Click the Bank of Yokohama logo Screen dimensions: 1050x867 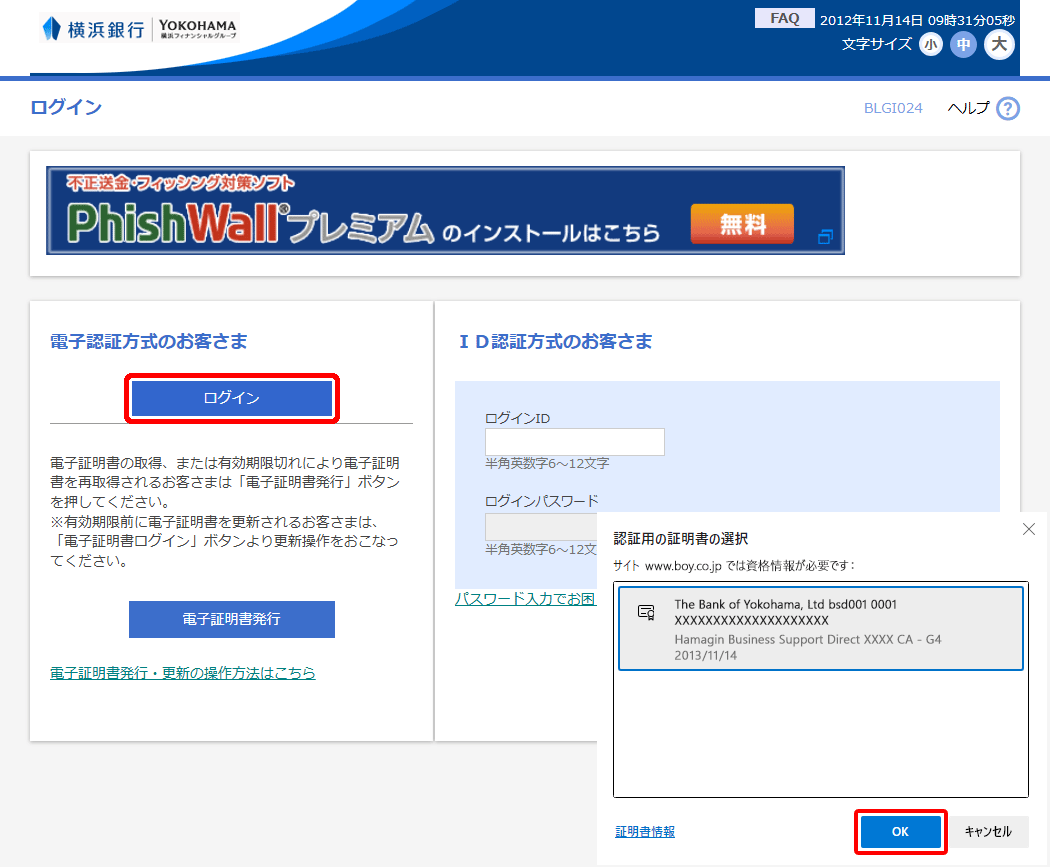140,29
